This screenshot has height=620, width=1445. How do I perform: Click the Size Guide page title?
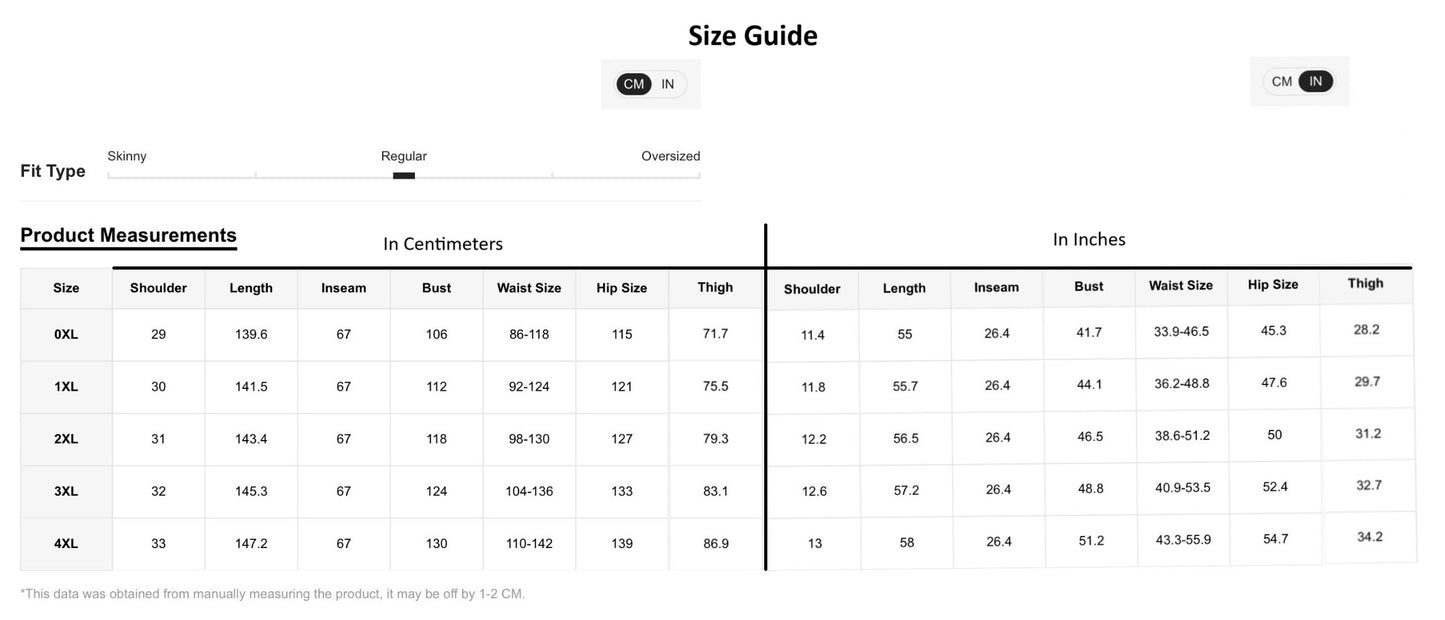click(x=752, y=34)
